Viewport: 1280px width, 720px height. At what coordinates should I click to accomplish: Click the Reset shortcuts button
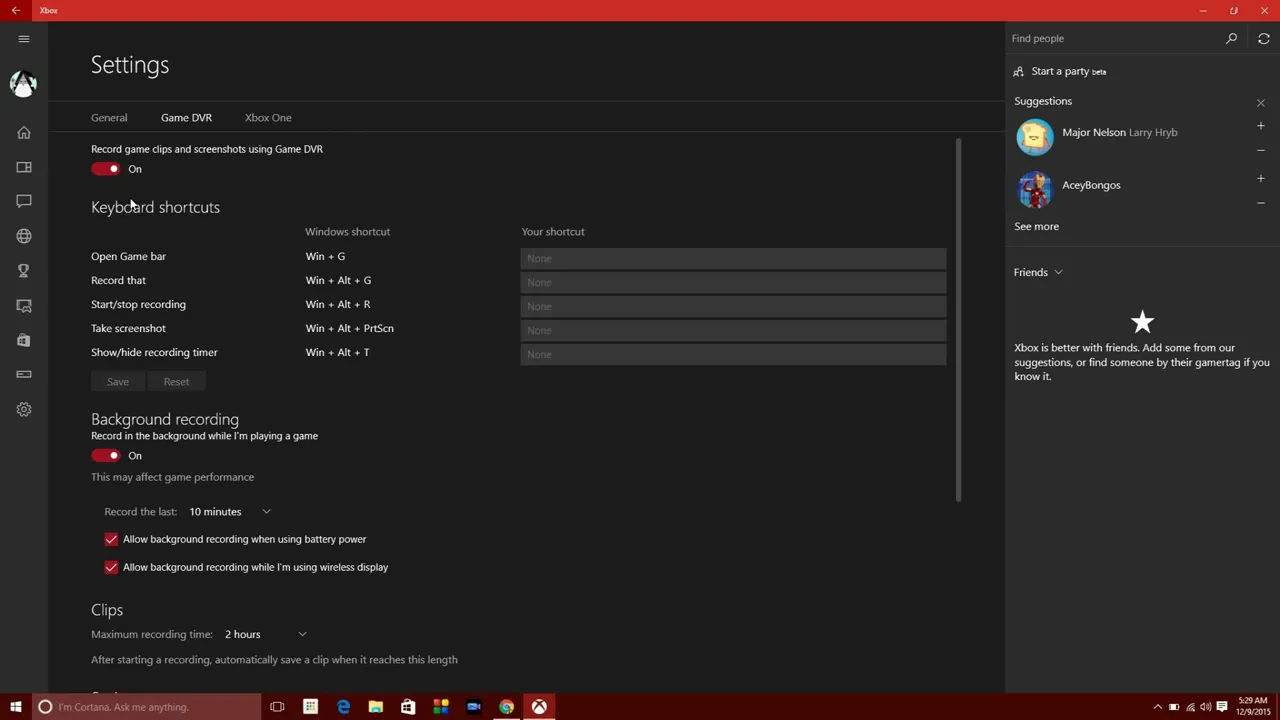(x=176, y=381)
